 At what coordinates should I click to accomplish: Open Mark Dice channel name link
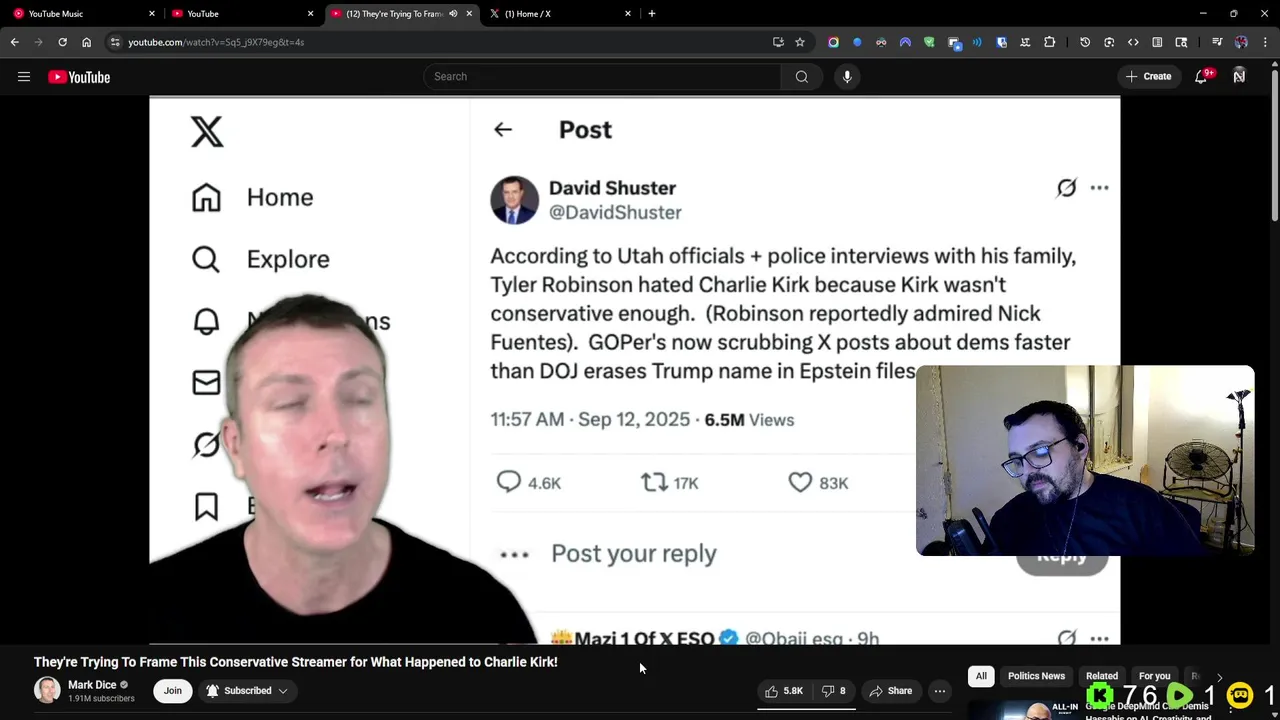92,685
